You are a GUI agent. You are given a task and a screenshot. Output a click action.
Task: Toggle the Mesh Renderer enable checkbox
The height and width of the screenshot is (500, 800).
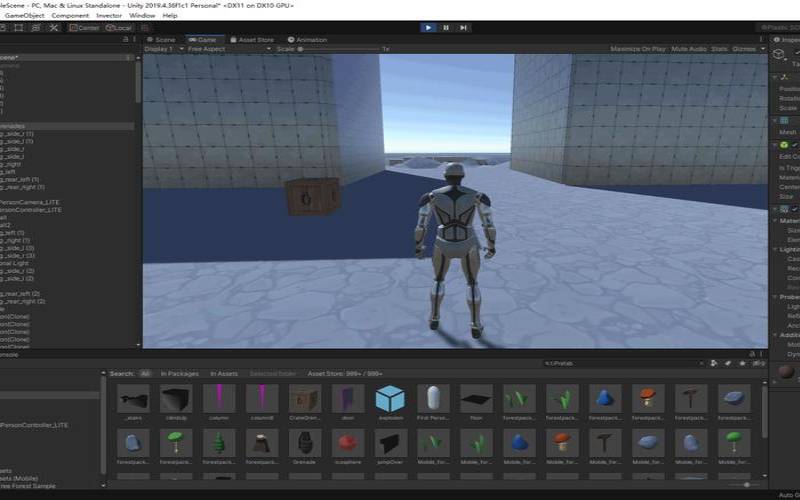tap(794, 209)
